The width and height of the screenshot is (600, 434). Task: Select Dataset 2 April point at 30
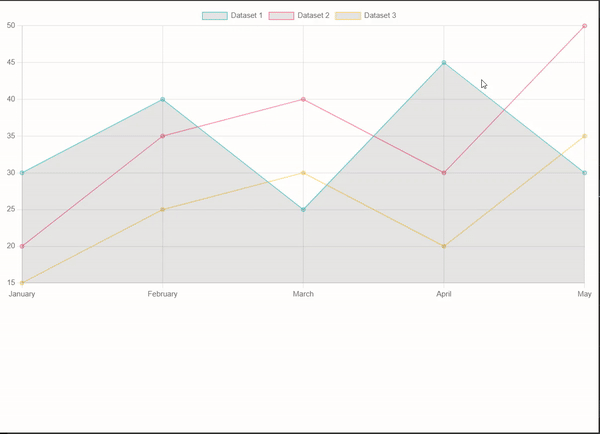click(444, 173)
